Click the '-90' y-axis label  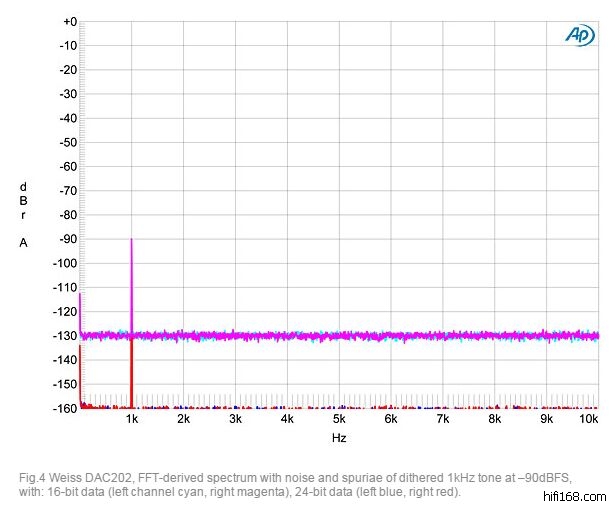click(x=67, y=239)
